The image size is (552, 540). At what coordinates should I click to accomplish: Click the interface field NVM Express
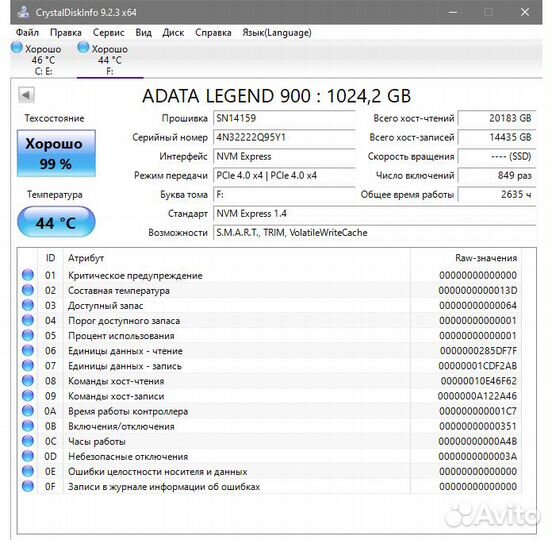pos(284,156)
